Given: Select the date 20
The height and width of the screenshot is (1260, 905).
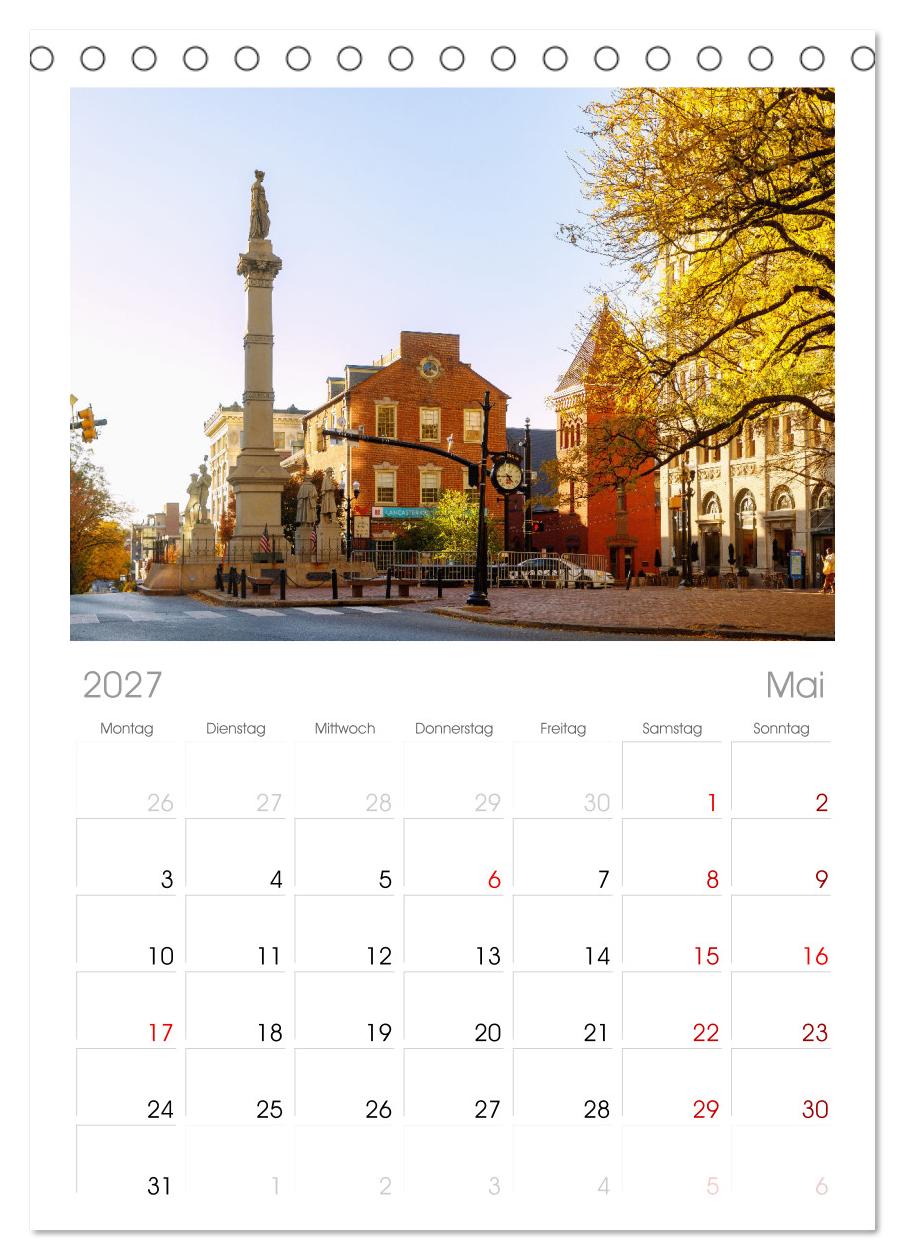Looking at the screenshot, I should point(488,1033).
